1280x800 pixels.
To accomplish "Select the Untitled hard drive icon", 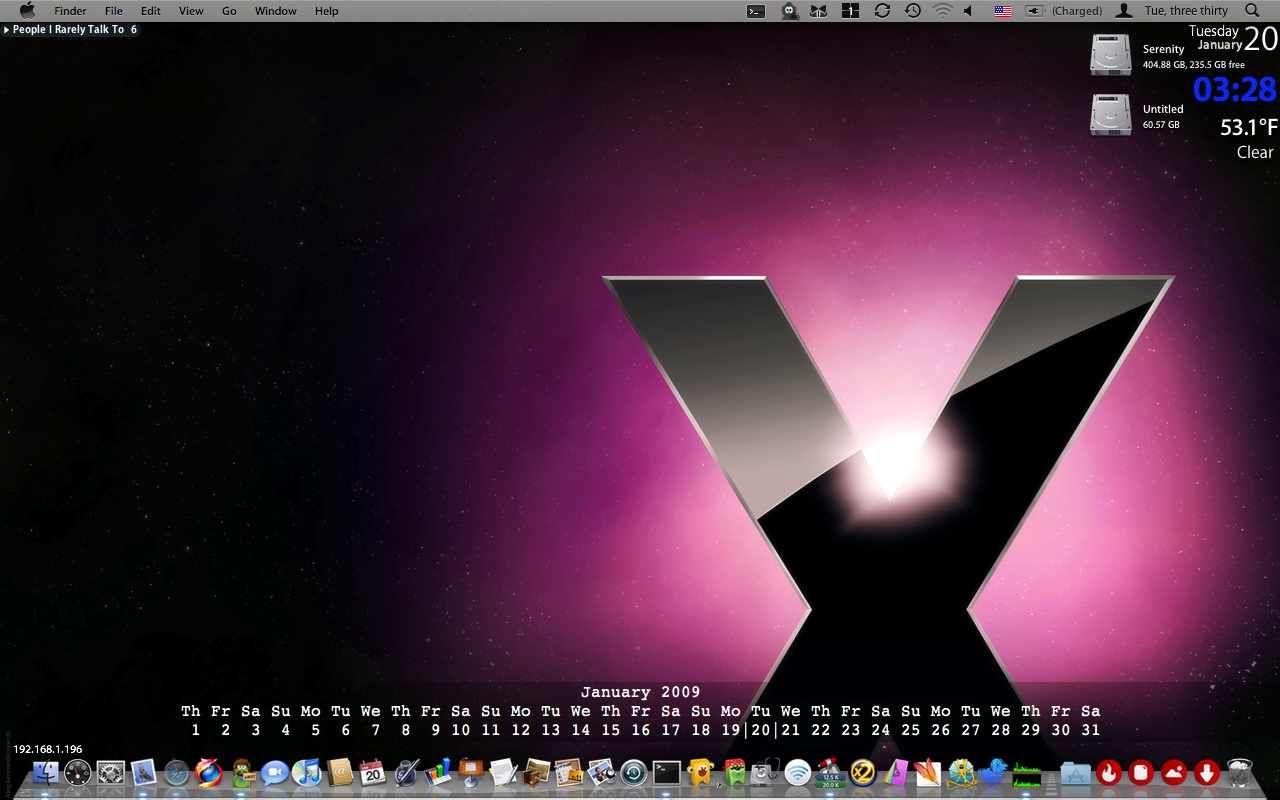I will pos(1111,114).
